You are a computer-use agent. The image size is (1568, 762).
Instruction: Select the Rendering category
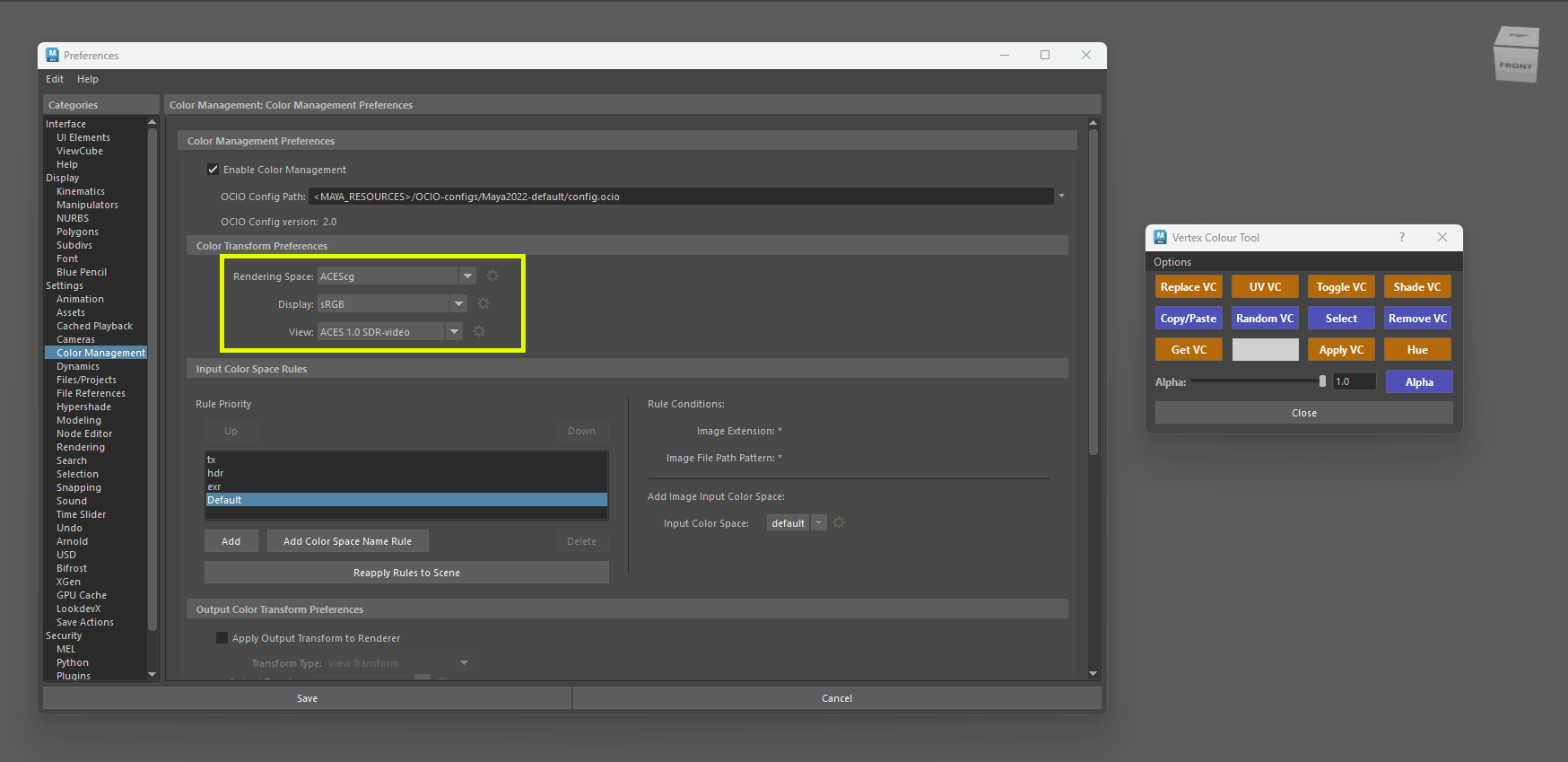(x=81, y=447)
